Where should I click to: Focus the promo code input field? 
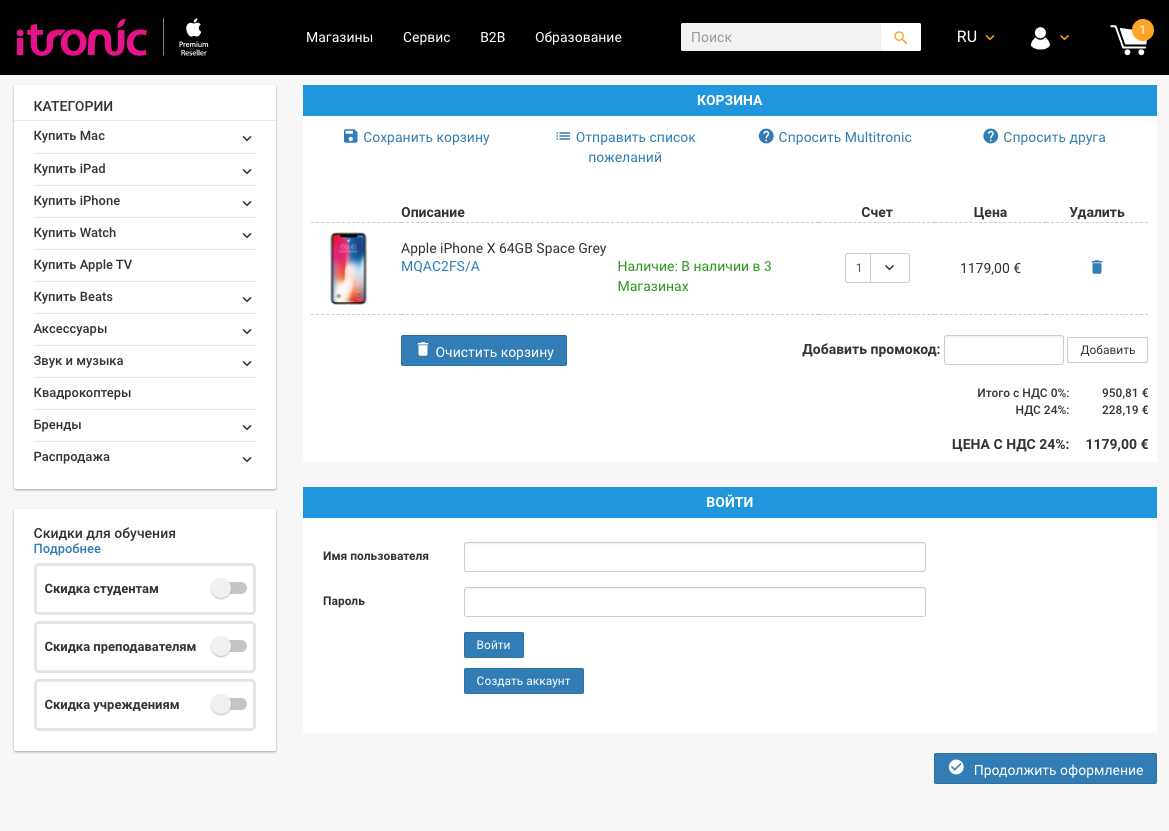coord(1003,350)
